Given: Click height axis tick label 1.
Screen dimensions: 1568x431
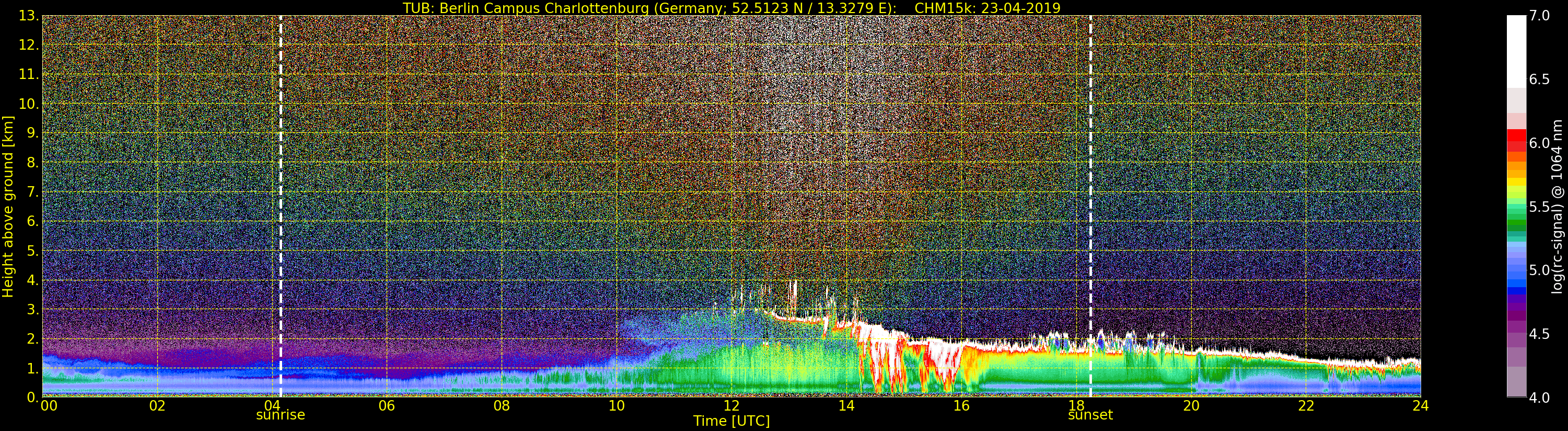Looking at the screenshot, I should pos(32,368).
